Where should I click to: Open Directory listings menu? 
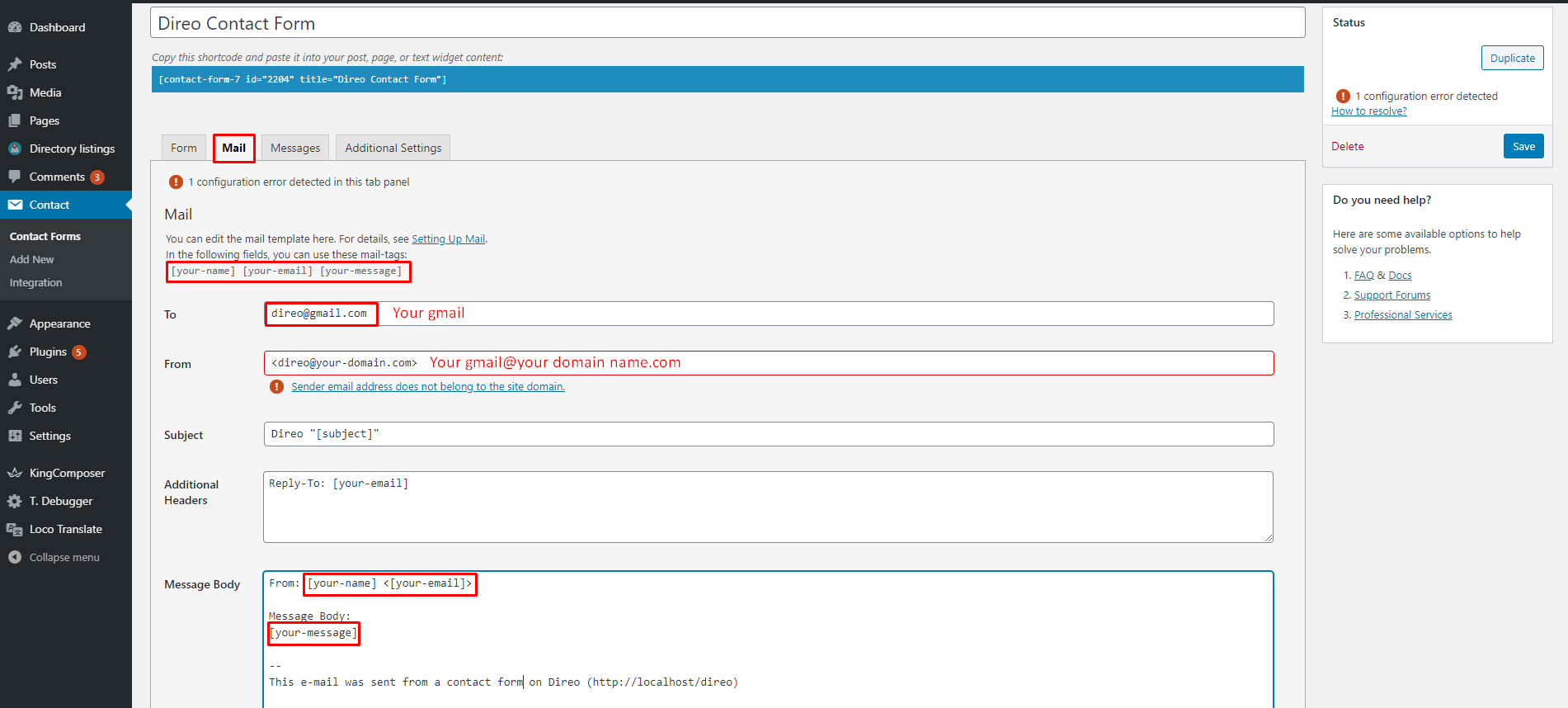point(66,149)
